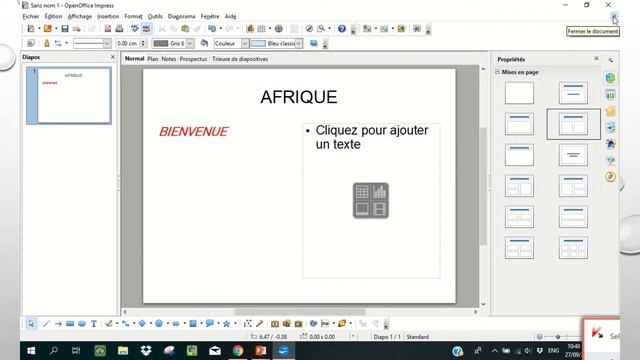This screenshot has width=640, height=360.
Task: Open the Affichage menu
Action: [x=80, y=16]
